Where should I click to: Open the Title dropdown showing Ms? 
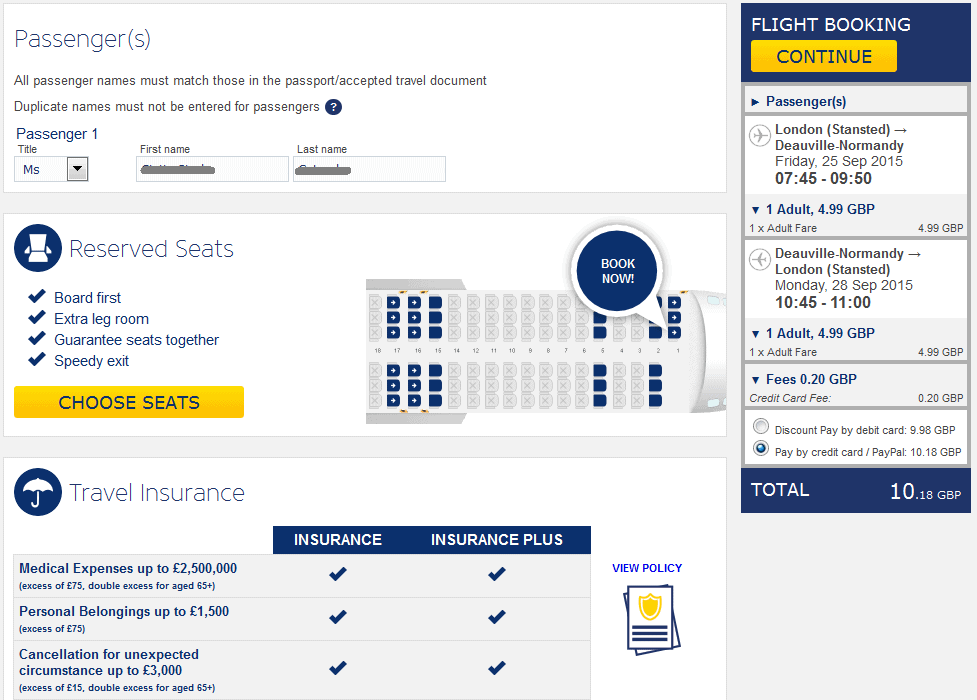[x=51, y=169]
